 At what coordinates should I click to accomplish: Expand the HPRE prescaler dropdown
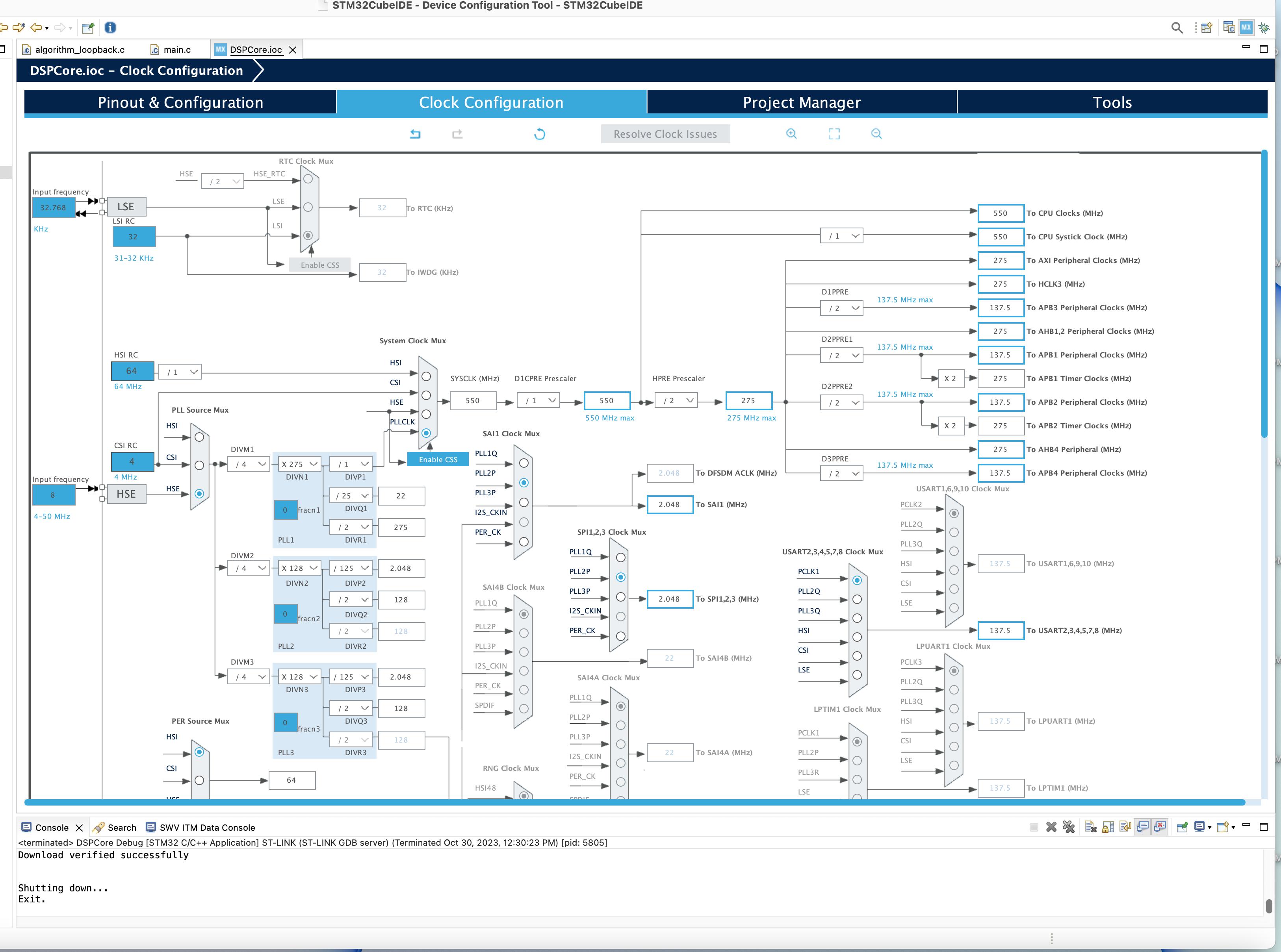pos(675,400)
